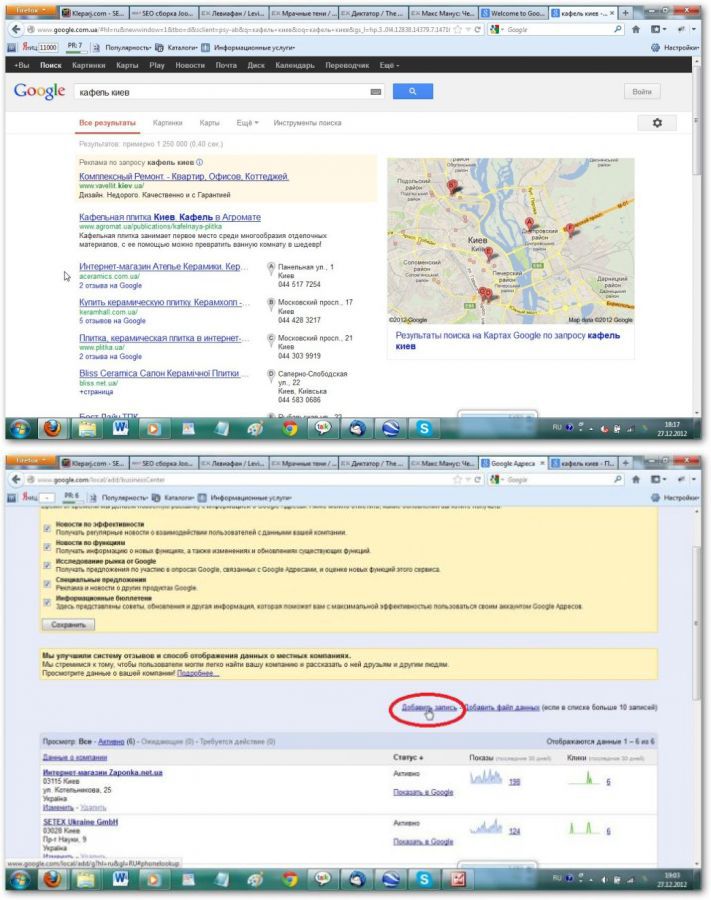This screenshot has height=900, width=711.
Task: Click Windows Start orb in bottom screenshot
Action: coord(20,879)
